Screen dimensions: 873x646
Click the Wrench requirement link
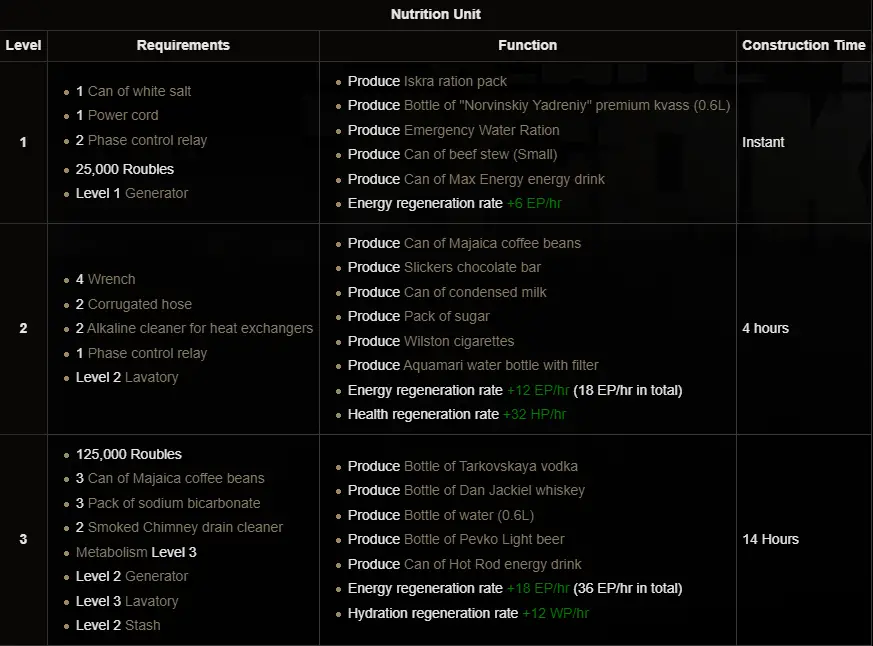coord(111,279)
